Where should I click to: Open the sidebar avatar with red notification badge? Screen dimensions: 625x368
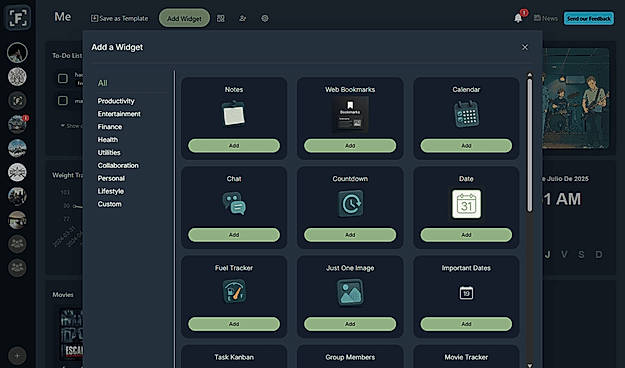(x=17, y=124)
